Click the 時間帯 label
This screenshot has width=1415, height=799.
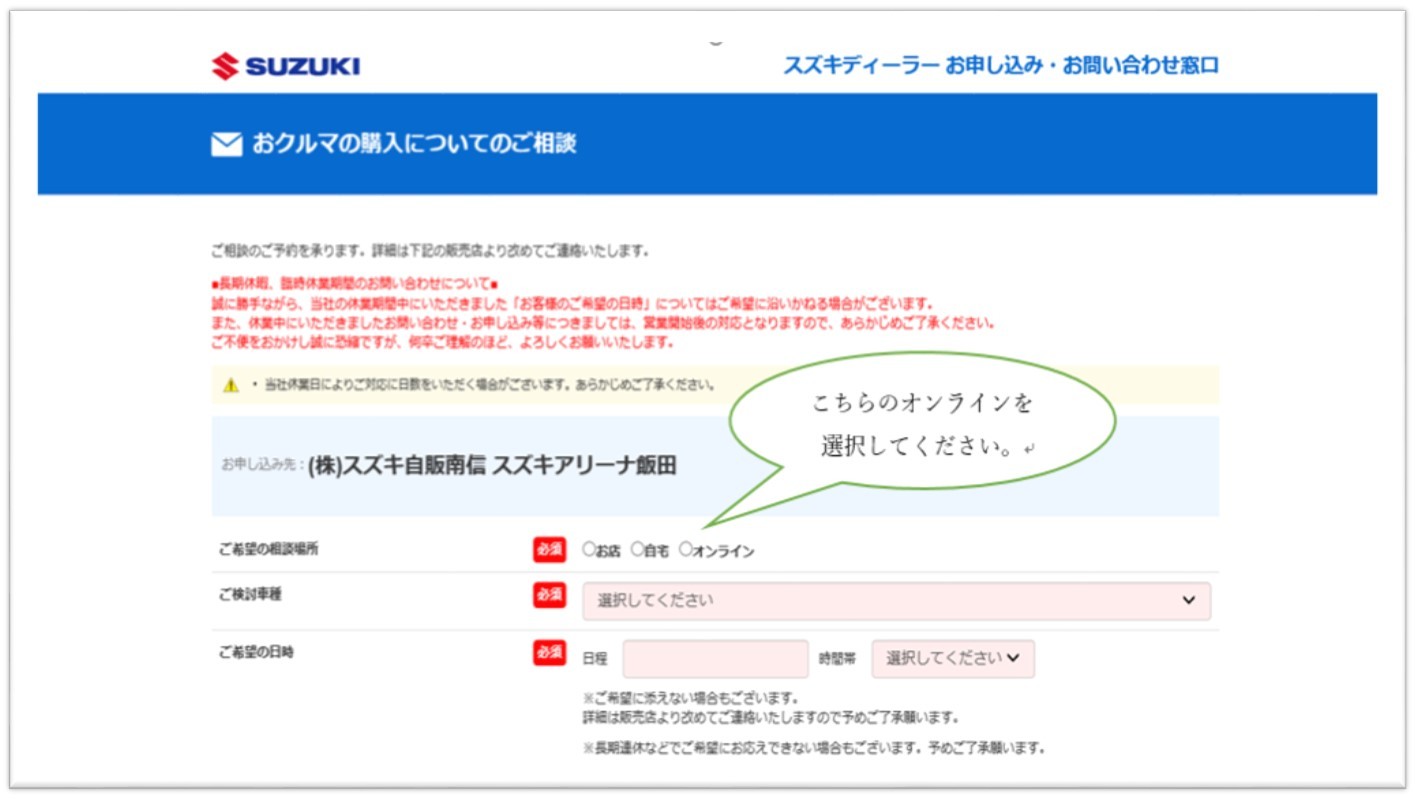click(837, 659)
